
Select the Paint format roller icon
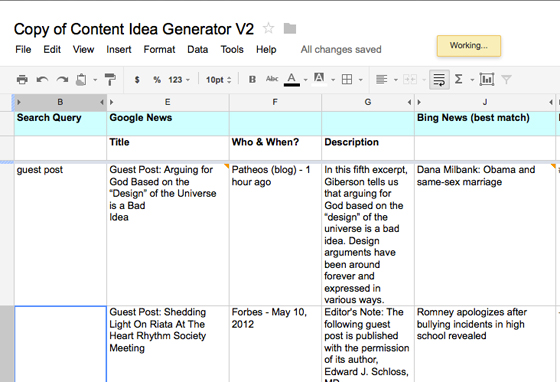click(x=110, y=79)
